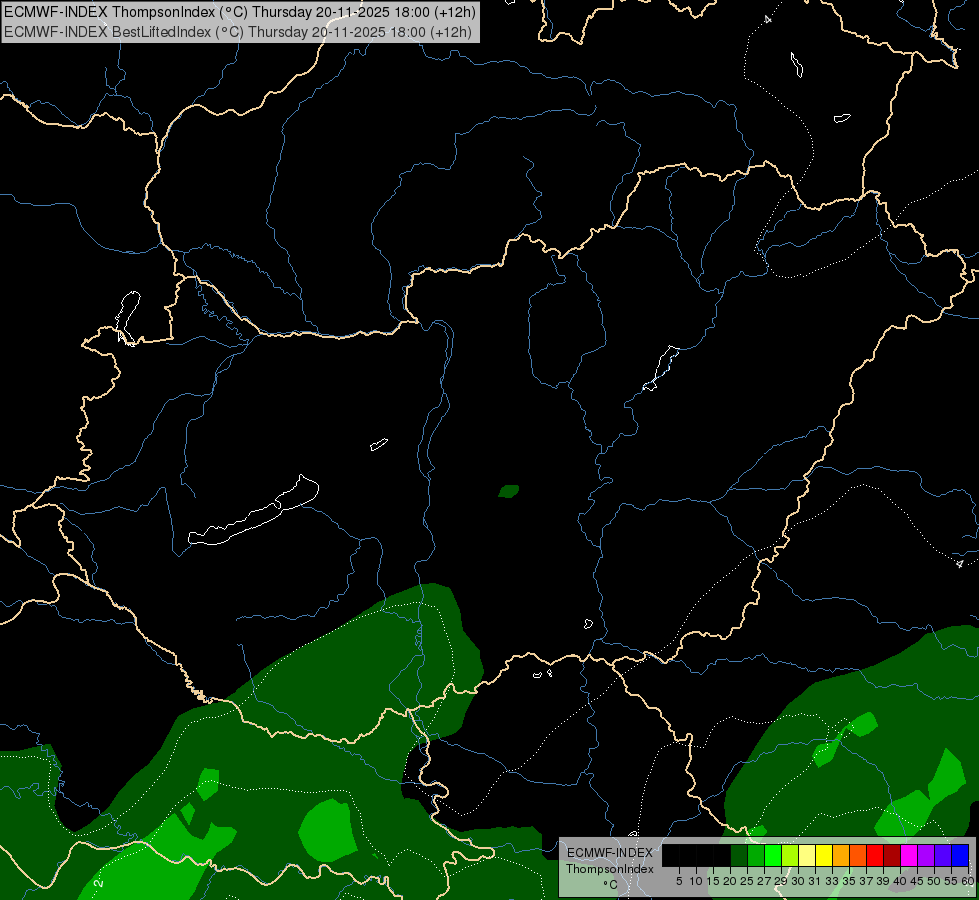Image resolution: width=979 pixels, height=900 pixels.
Task: Select the bright red 37–39 legend swatch
Action: click(x=875, y=855)
